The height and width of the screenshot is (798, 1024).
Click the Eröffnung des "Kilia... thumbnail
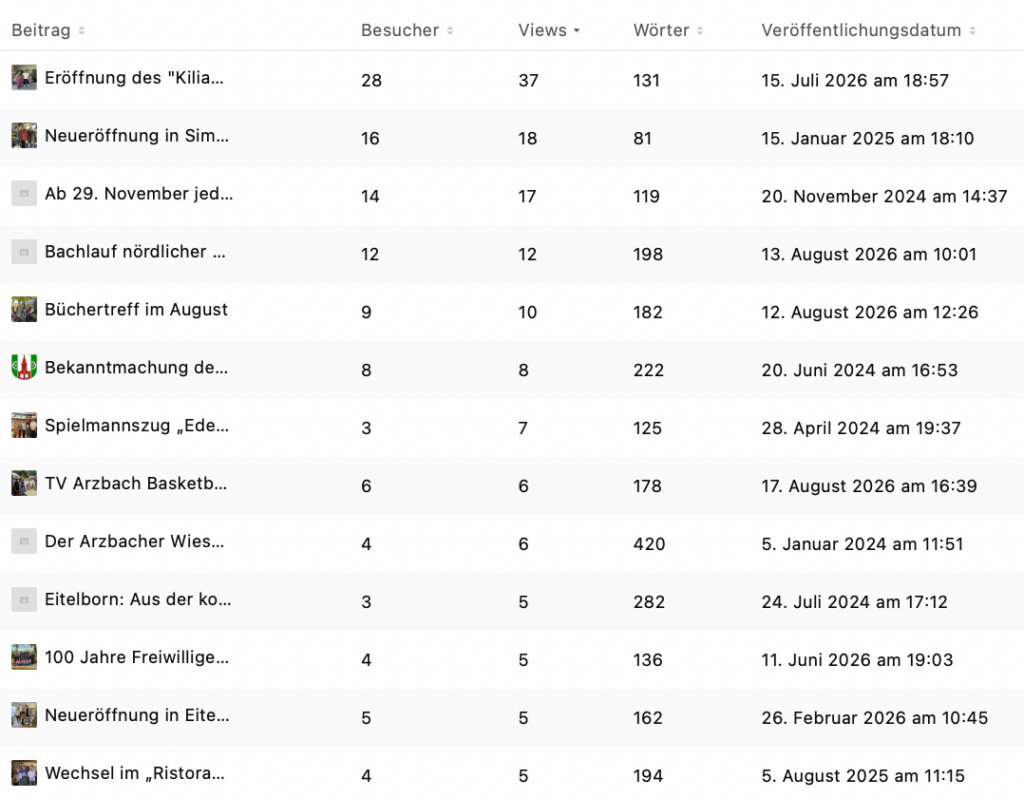pos(24,78)
